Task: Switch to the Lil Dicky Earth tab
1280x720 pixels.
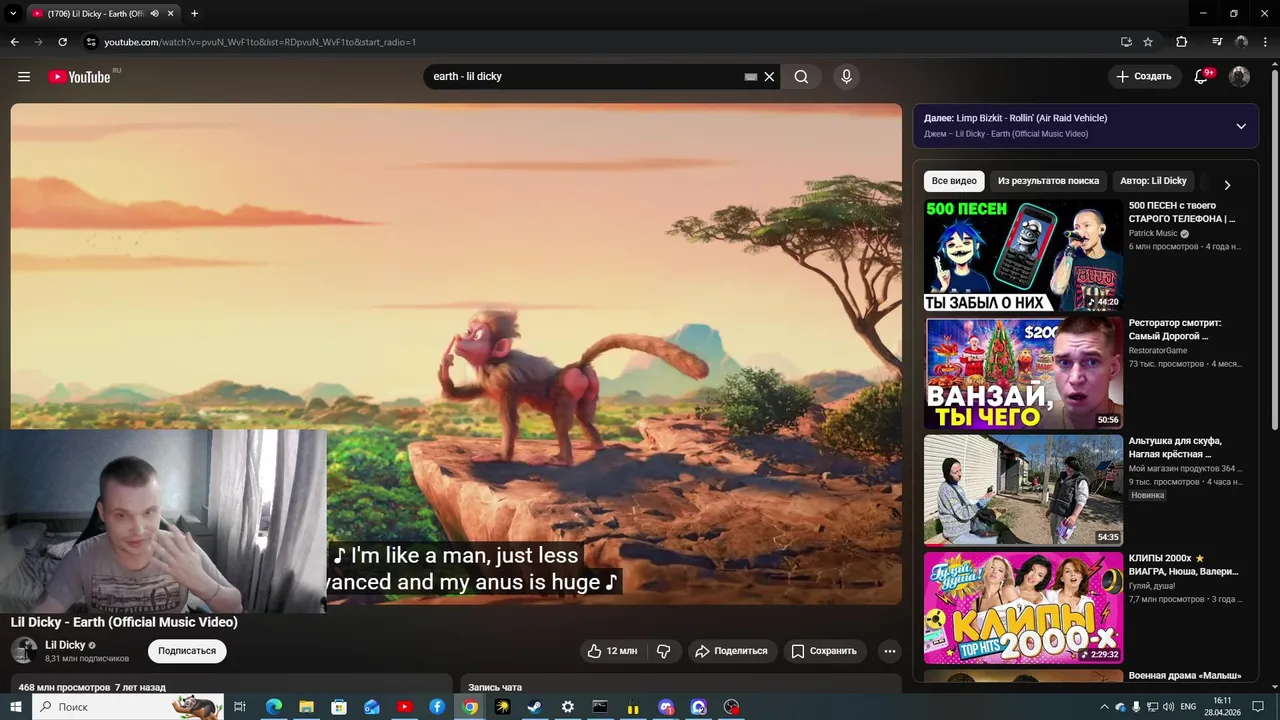Action: [95, 14]
